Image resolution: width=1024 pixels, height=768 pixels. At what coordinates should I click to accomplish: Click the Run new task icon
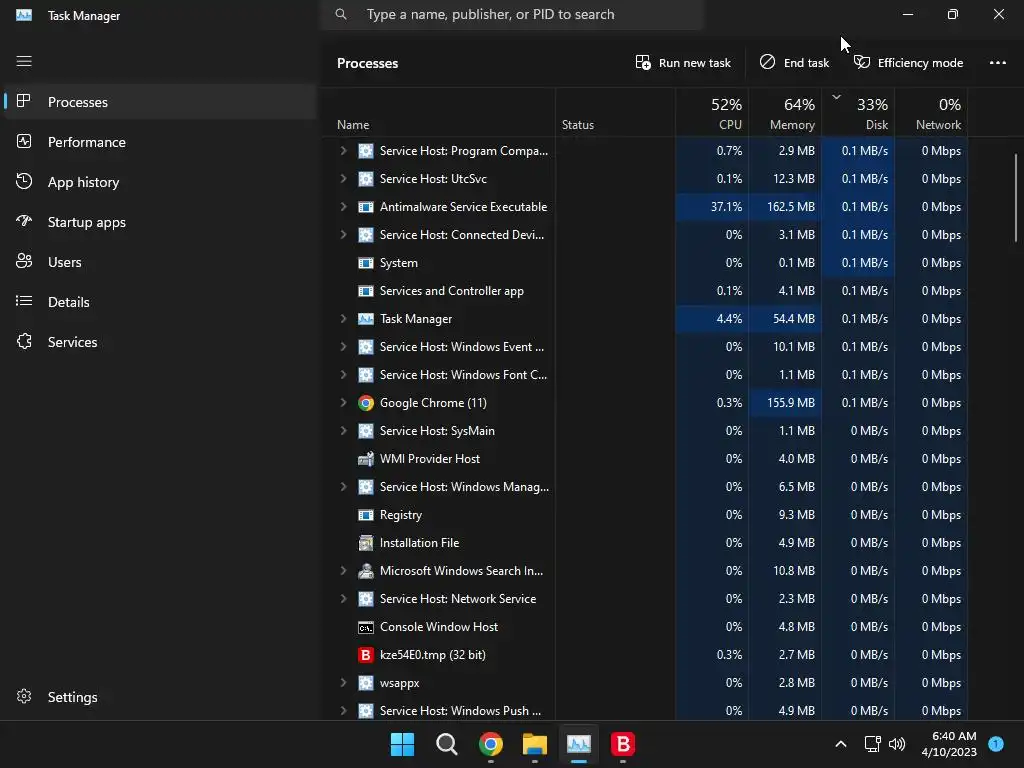point(643,62)
